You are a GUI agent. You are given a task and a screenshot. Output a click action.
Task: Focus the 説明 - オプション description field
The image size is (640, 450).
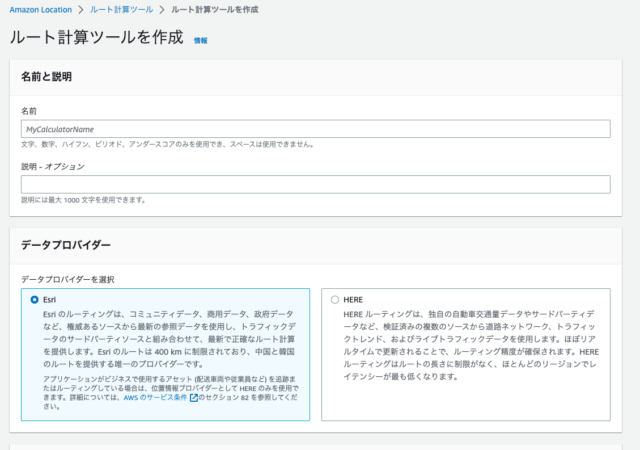click(x=316, y=185)
